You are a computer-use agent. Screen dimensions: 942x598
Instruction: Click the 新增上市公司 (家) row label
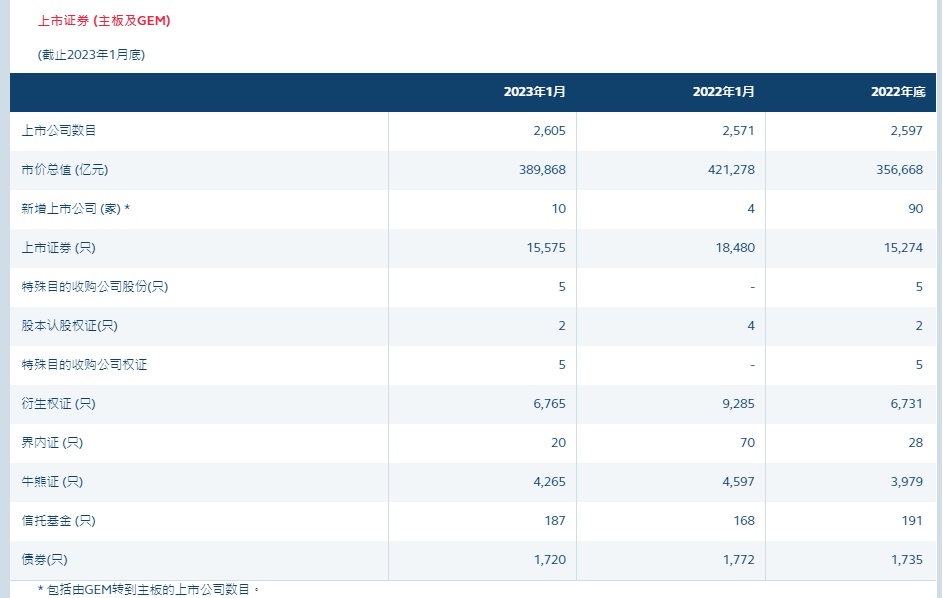tap(76, 209)
